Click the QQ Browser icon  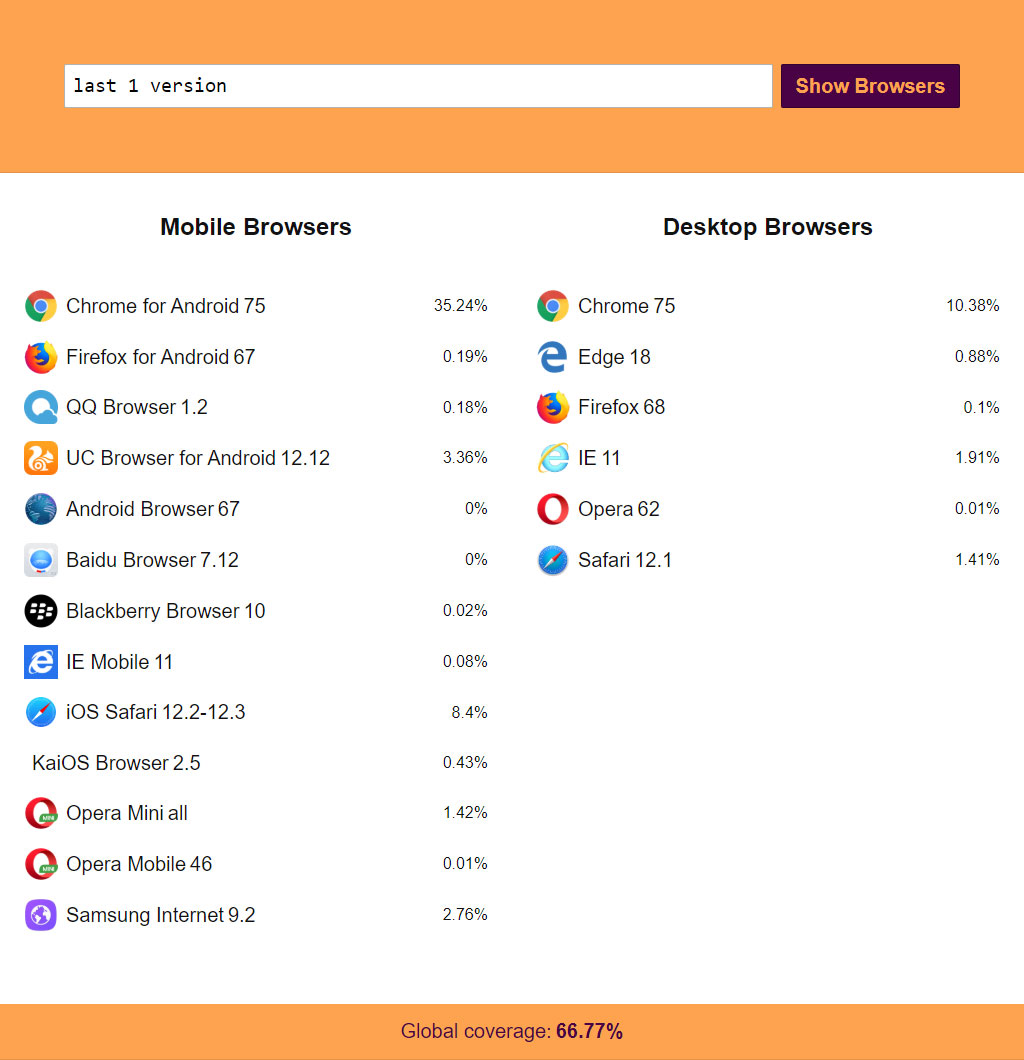tap(41, 408)
